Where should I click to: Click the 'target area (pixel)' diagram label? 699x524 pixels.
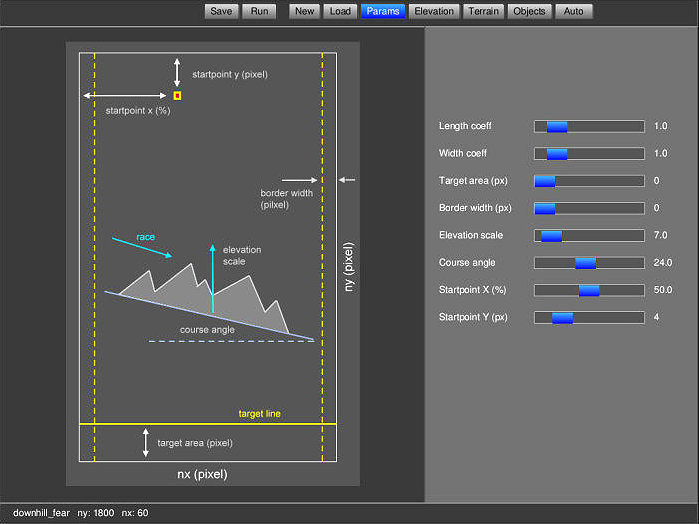(195, 443)
